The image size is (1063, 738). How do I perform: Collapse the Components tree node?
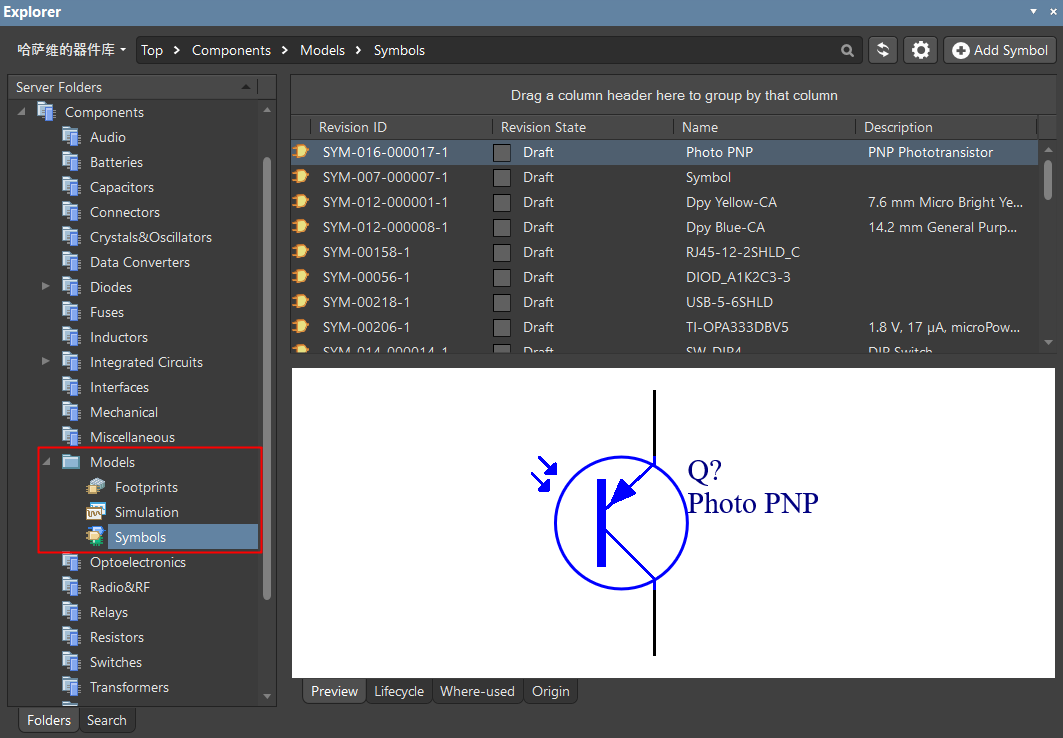pyautogui.click(x=22, y=111)
